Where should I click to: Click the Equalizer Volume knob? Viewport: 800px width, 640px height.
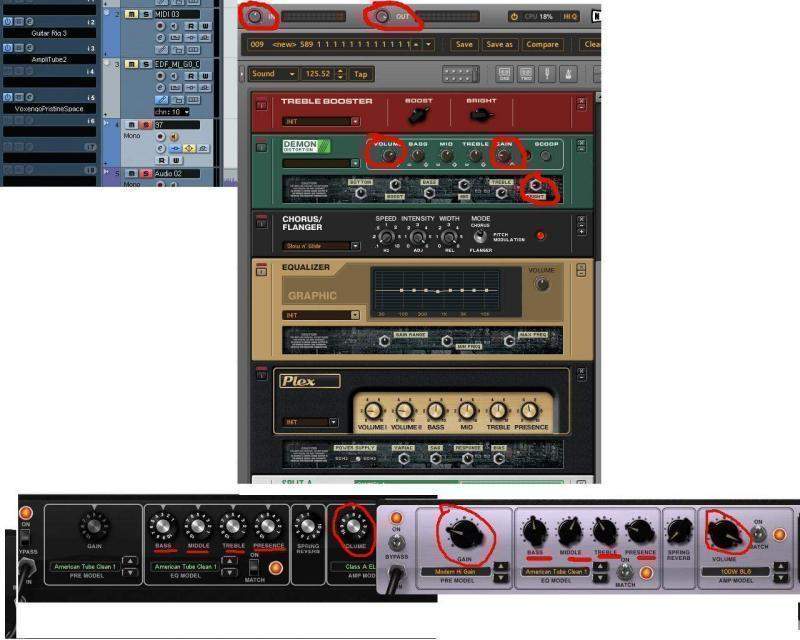tap(542, 284)
